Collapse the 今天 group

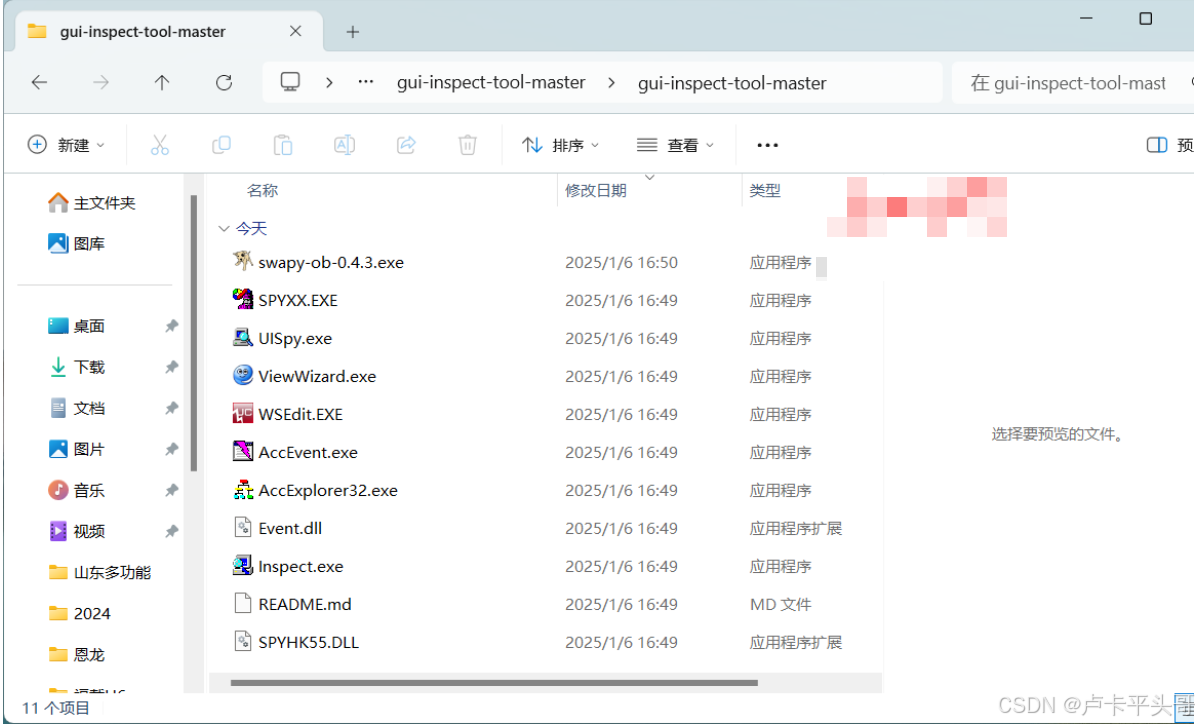click(x=223, y=229)
